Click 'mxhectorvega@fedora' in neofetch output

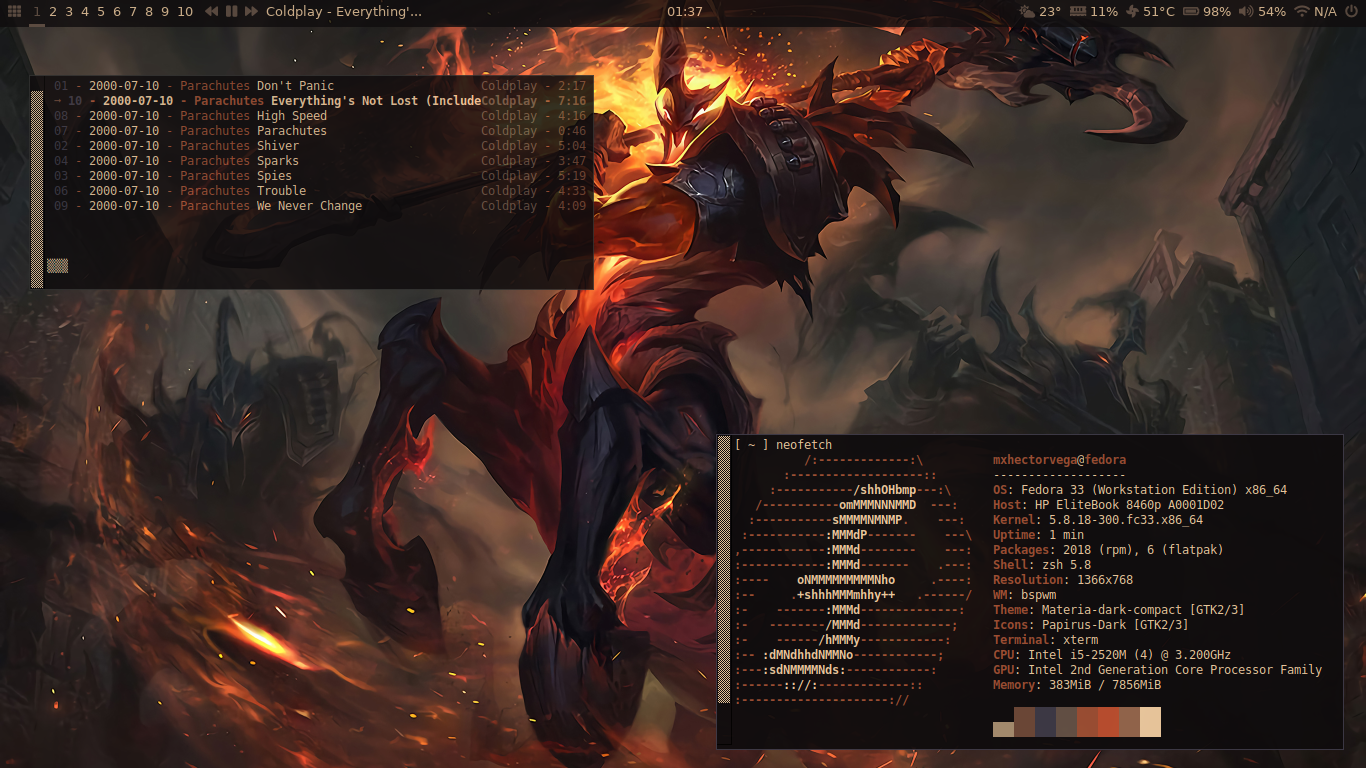pyautogui.click(x=1059, y=460)
